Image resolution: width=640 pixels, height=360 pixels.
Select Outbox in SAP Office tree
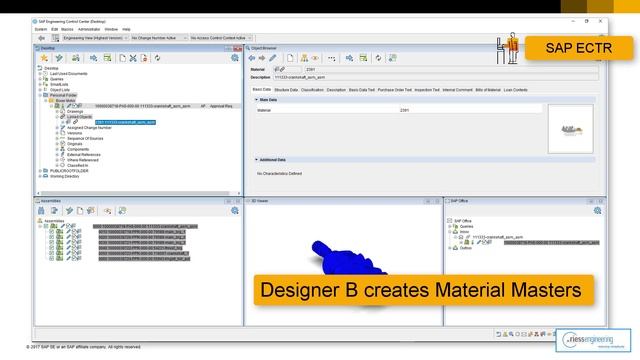(x=466, y=248)
